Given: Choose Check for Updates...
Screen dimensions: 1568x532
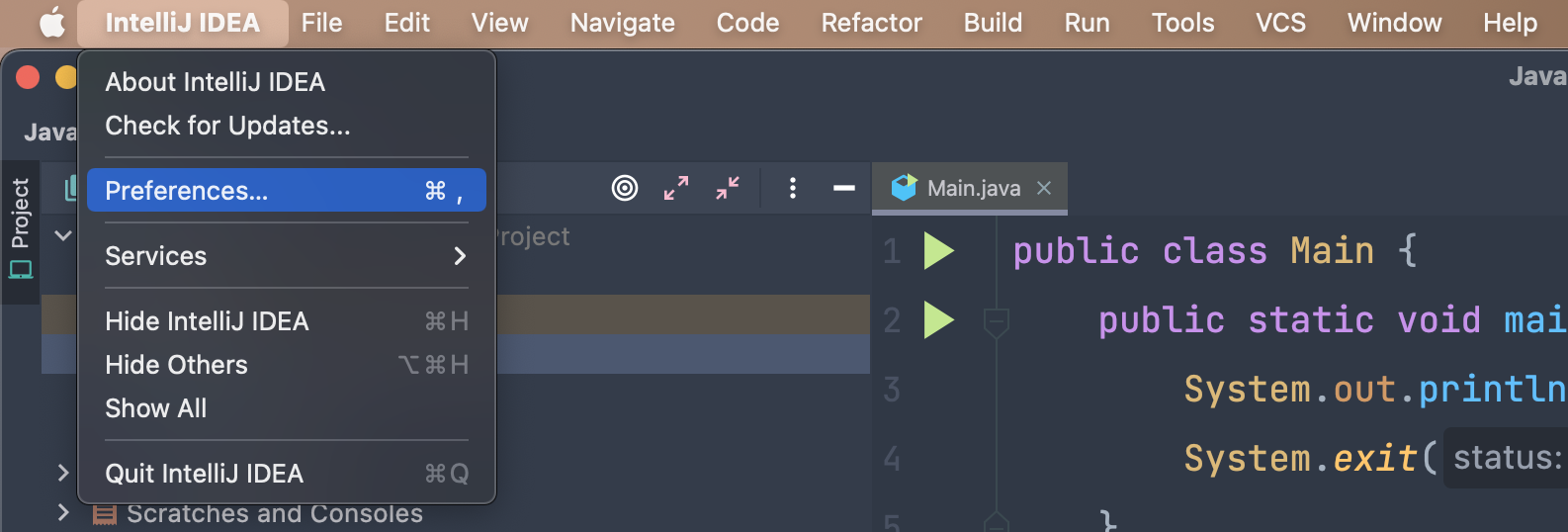Looking at the screenshot, I should point(287,126).
